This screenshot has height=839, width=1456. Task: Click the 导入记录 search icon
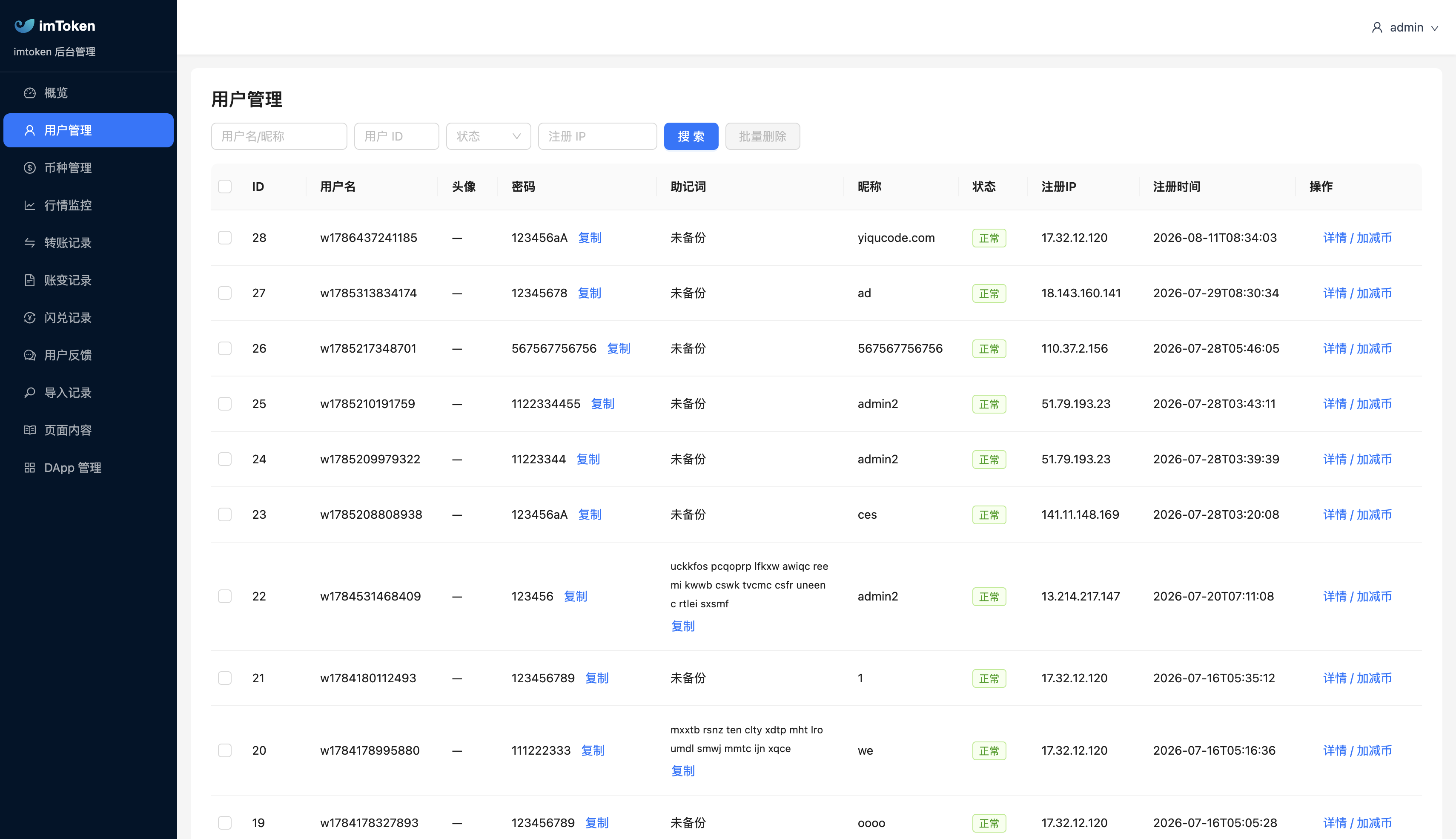(29, 392)
